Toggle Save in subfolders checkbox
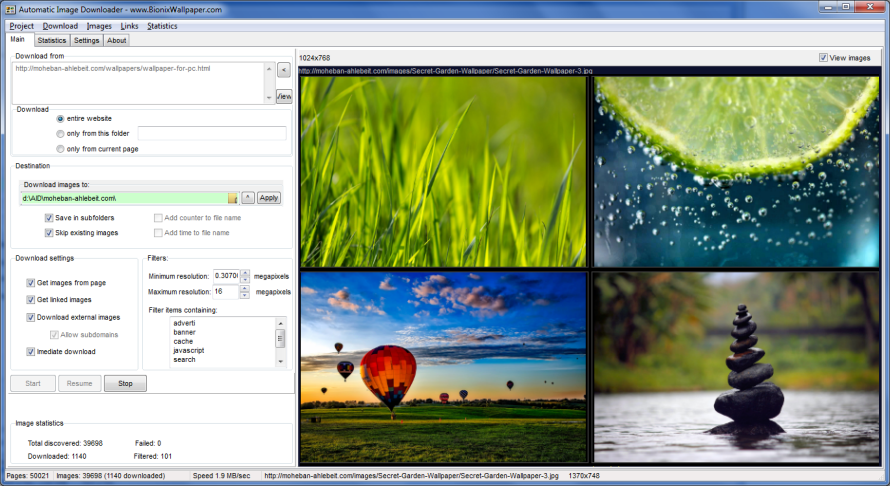The width and height of the screenshot is (890, 486). tap(50, 217)
